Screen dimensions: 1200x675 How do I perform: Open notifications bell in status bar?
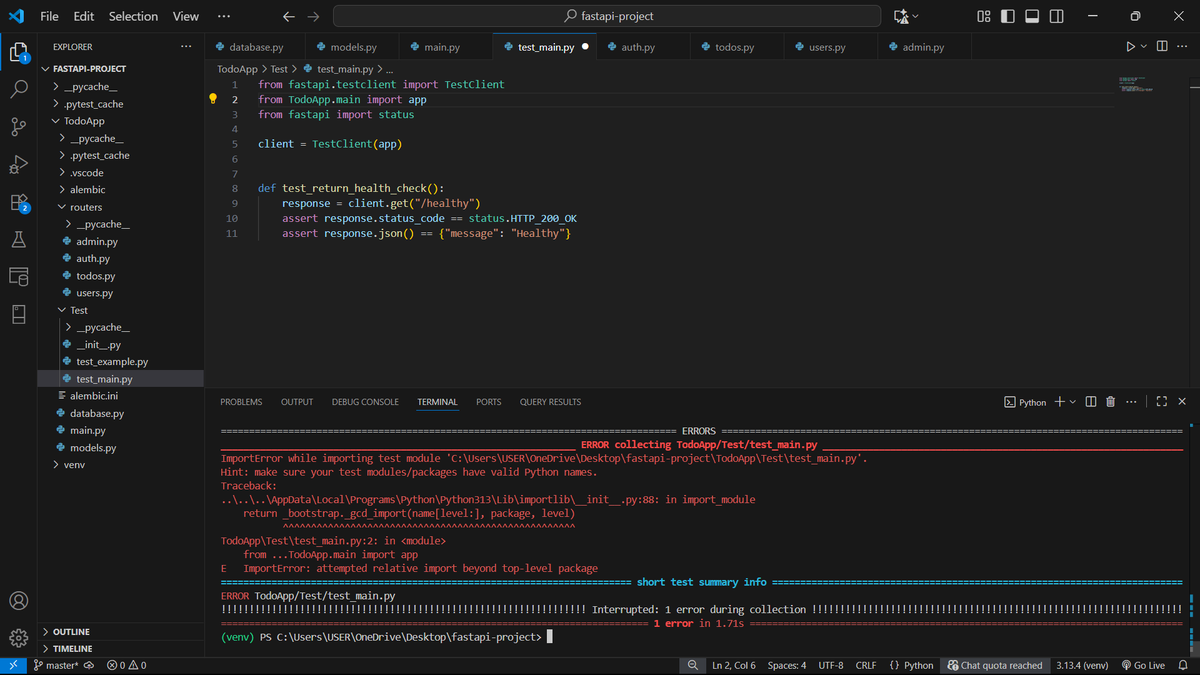[1183, 665]
